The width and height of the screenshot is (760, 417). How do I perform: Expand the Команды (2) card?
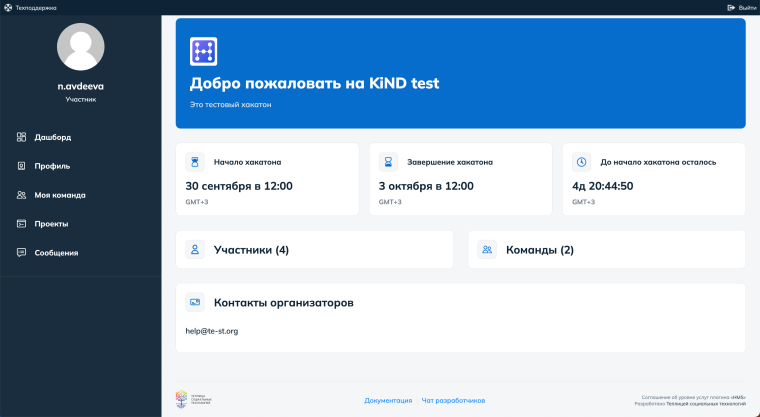click(x=540, y=250)
